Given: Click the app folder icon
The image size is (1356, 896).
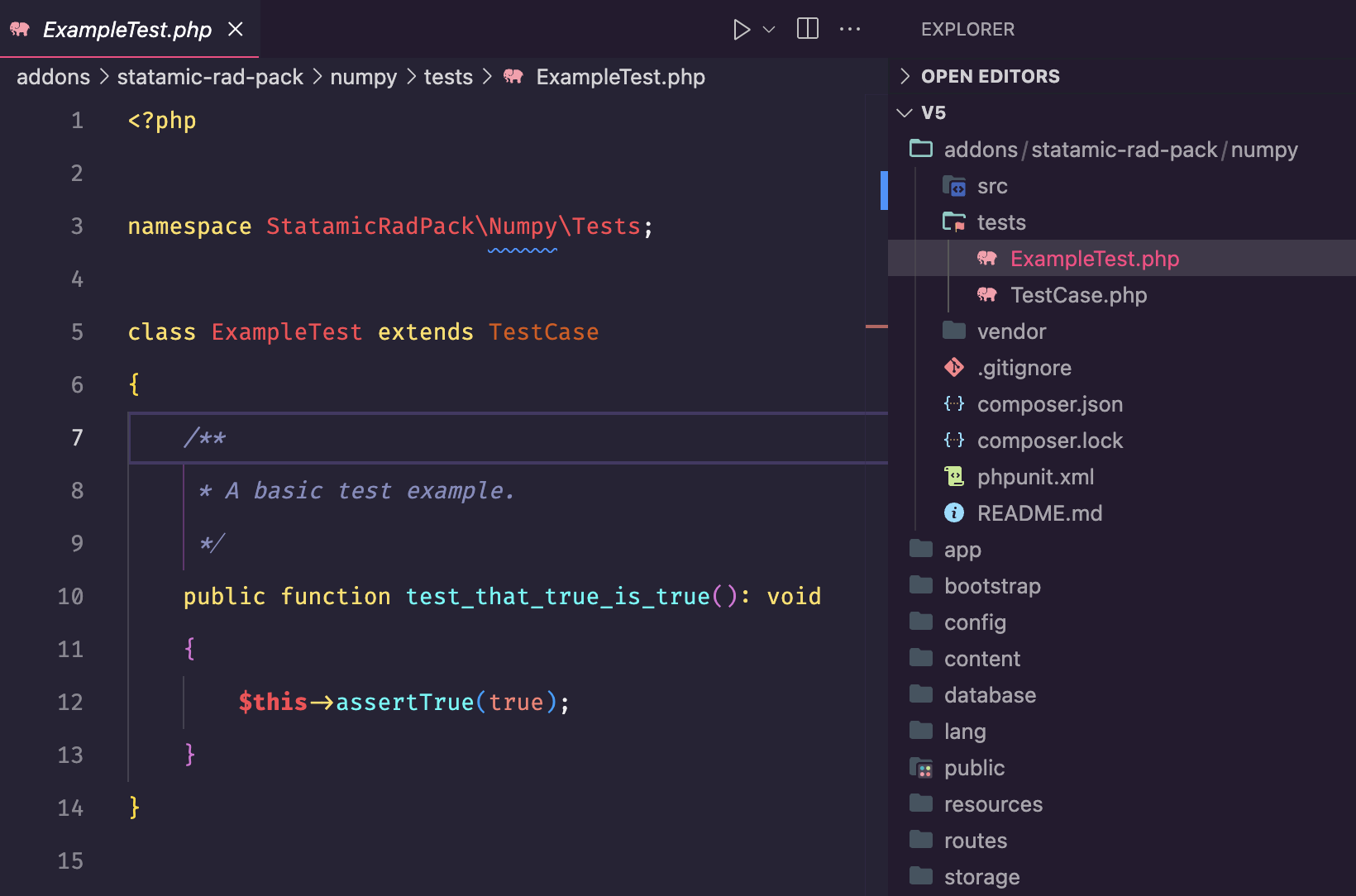Looking at the screenshot, I should click(x=921, y=548).
